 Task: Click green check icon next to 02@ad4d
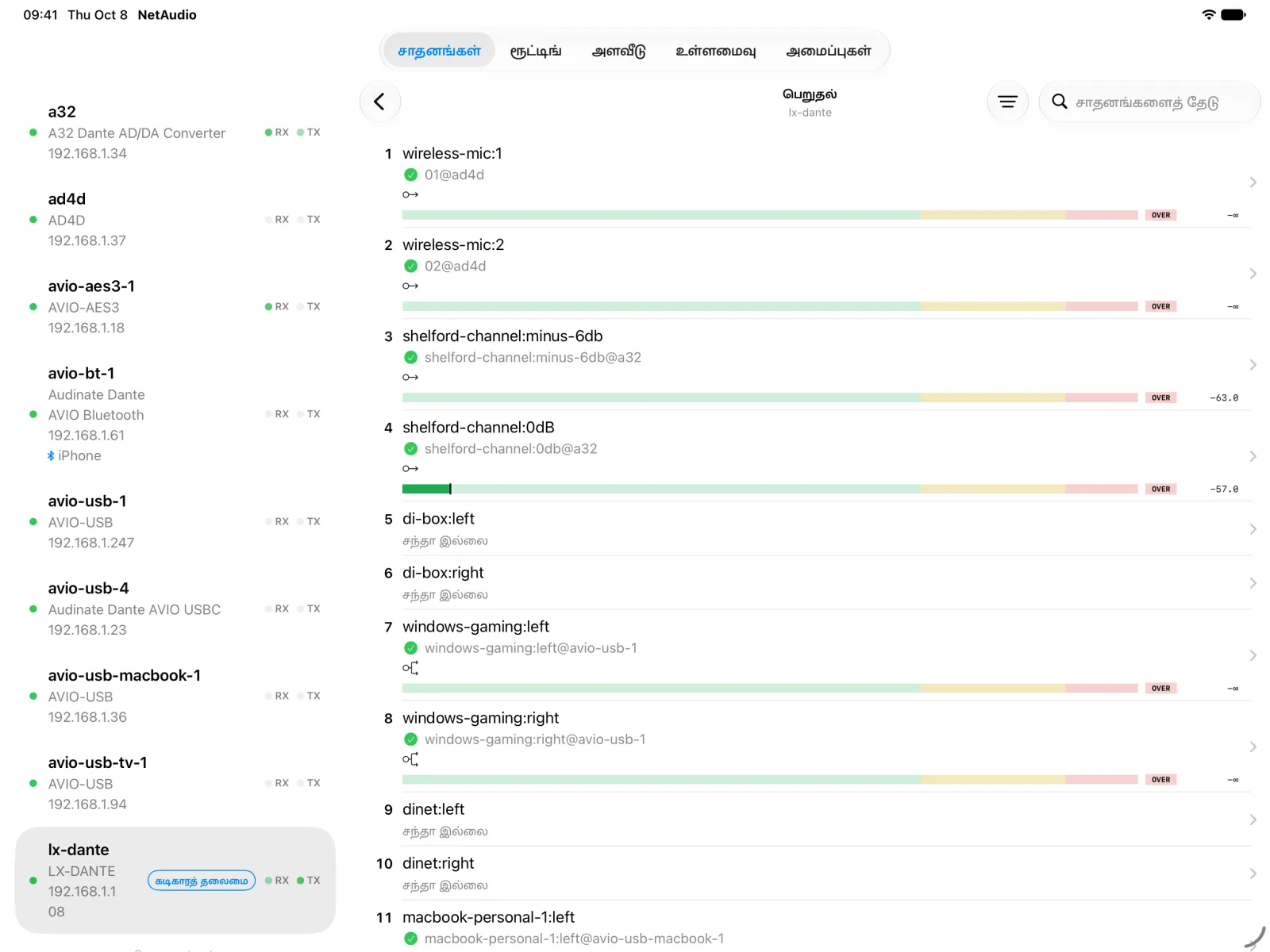(x=410, y=266)
